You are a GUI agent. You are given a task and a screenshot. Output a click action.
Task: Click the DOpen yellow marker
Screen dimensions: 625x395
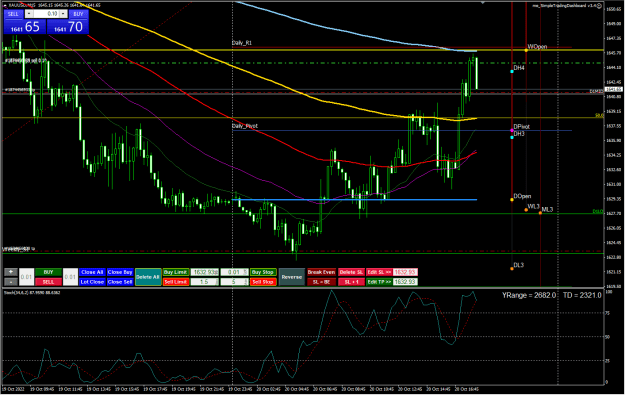512,200
